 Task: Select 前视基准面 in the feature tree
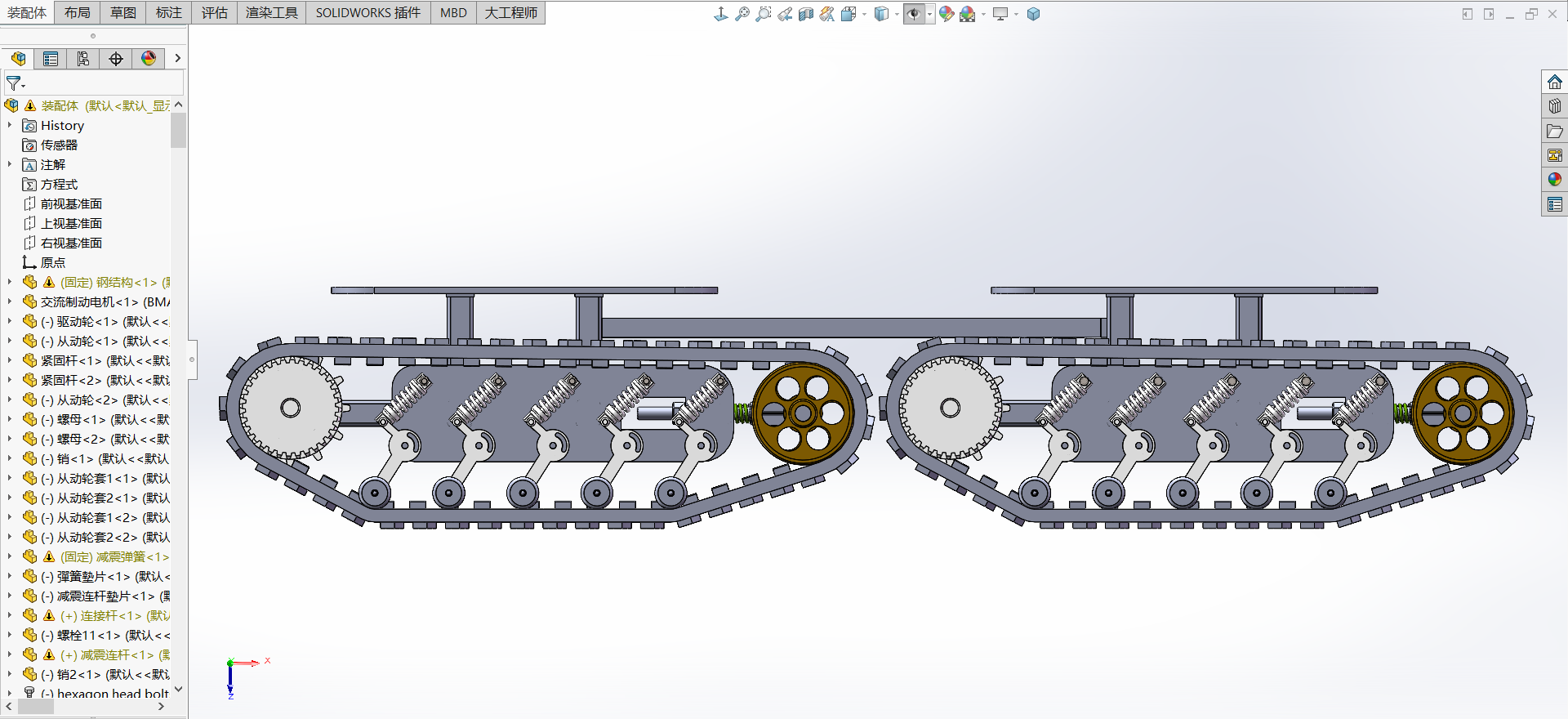(x=71, y=203)
